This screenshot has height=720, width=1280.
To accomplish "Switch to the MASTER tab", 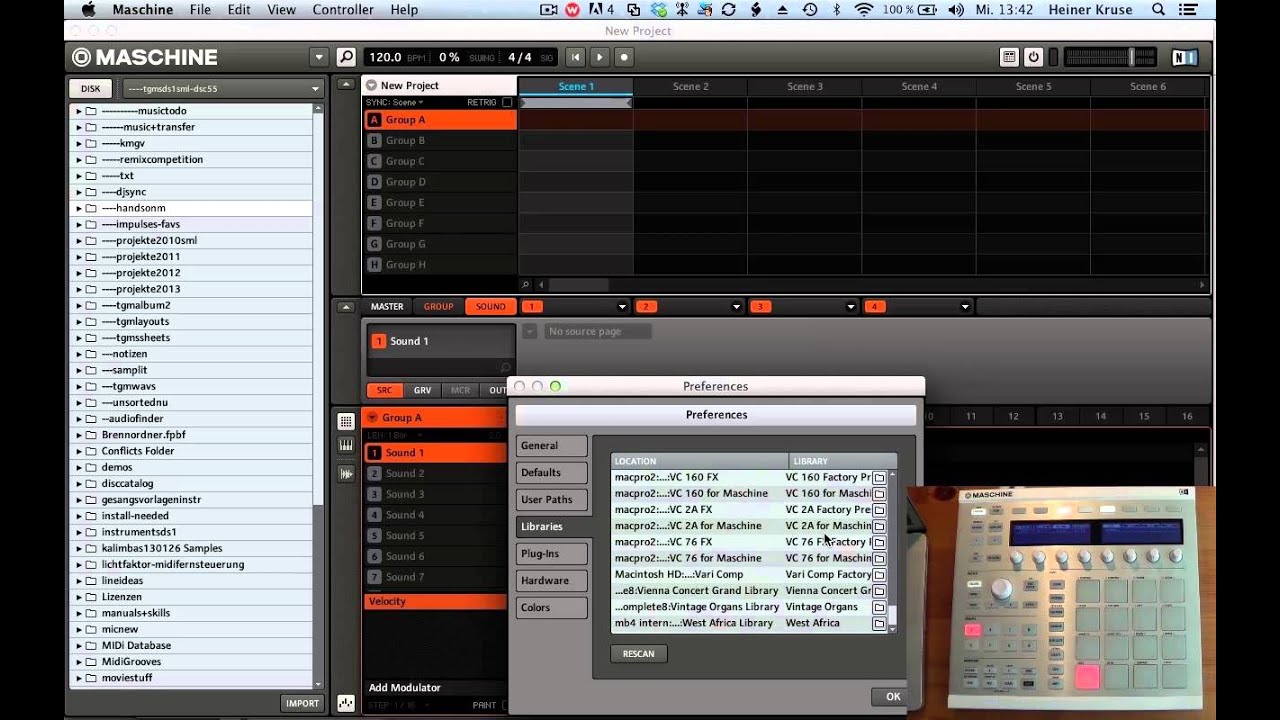I will coord(387,307).
